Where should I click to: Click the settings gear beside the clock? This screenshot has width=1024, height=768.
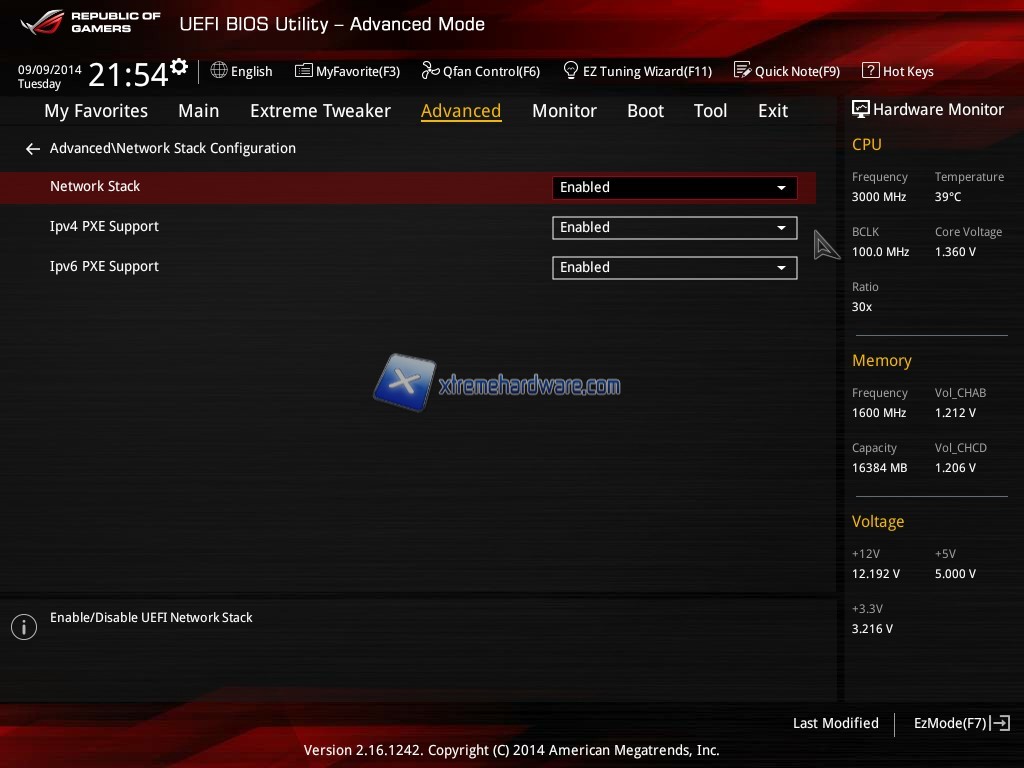point(179,67)
